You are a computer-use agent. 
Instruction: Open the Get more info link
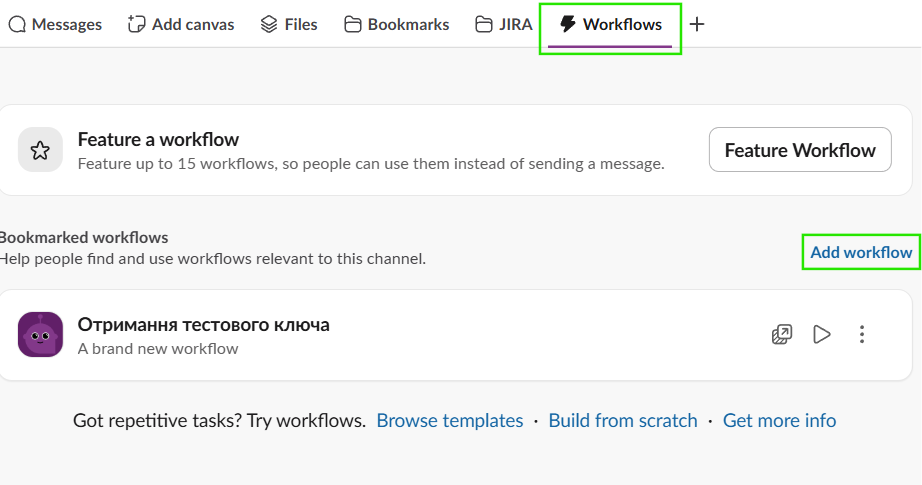779,421
